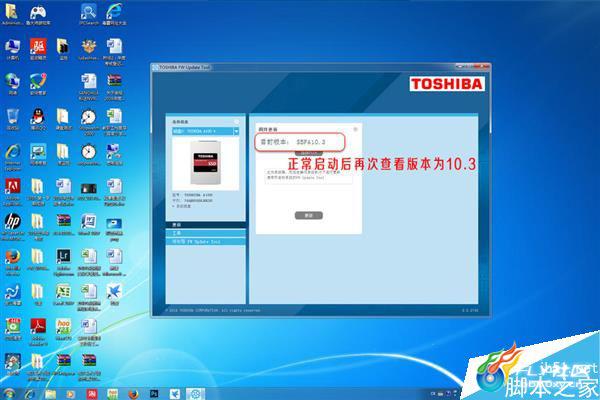The width and height of the screenshot is (600, 400).
Task: Click the Windows Start button
Action: [x=8, y=393]
